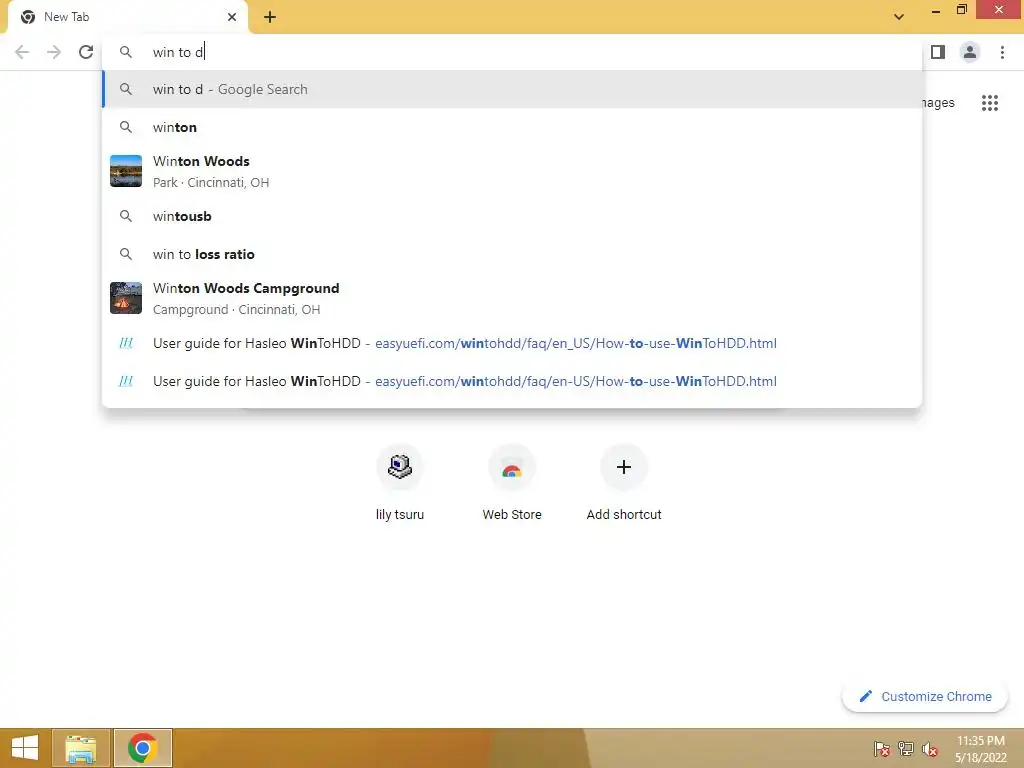This screenshot has height=768, width=1024.
Task: Open the profile avatar menu
Action: coord(970,52)
